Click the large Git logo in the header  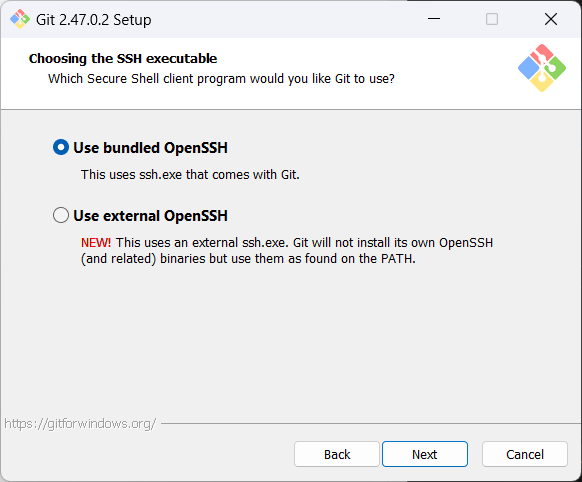pos(542,68)
